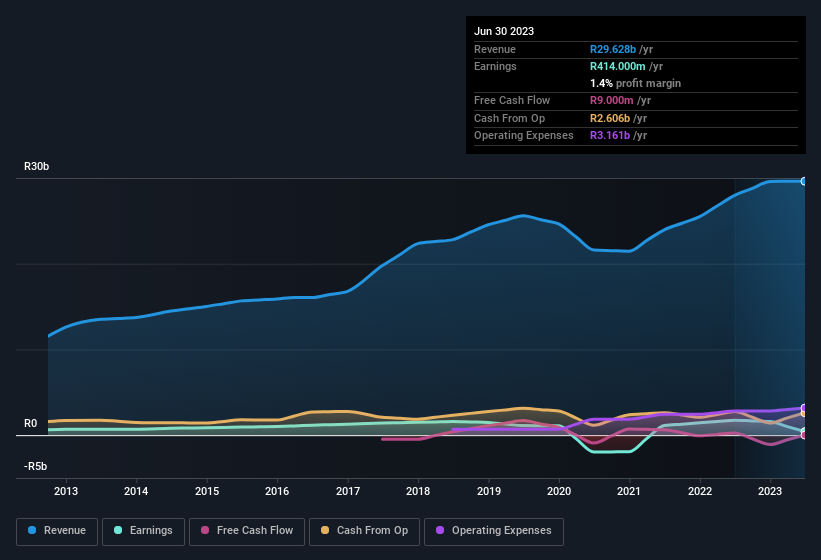Click the R9.000m free cash flow value
The image size is (821, 560).
[x=612, y=100]
